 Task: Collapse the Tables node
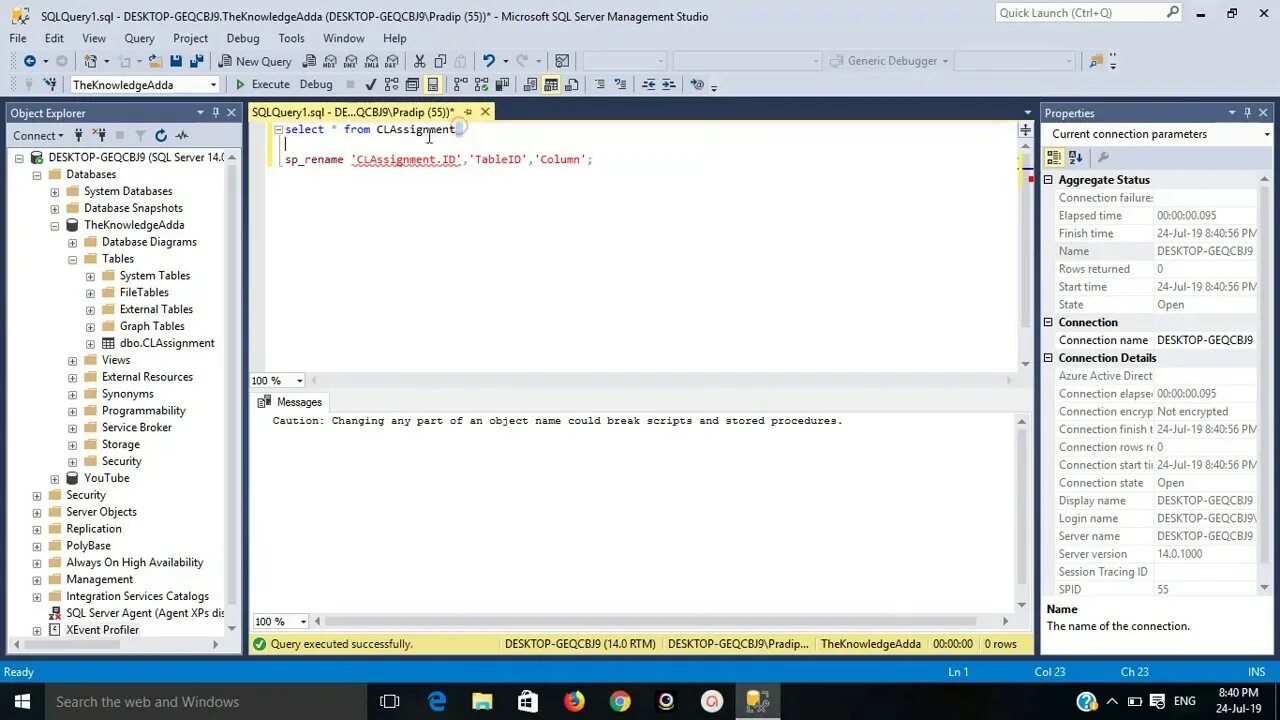click(x=73, y=259)
